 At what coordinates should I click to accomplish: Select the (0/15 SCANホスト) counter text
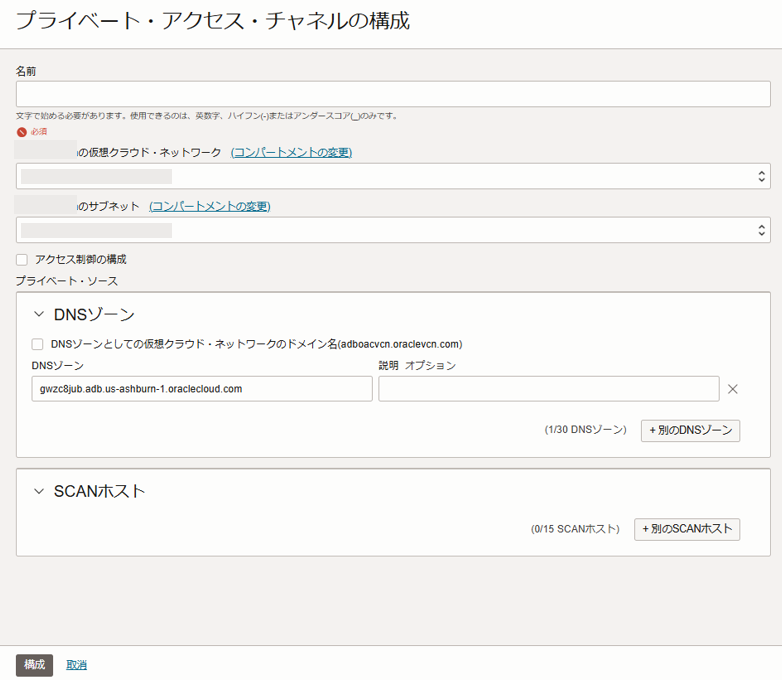click(x=575, y=529)
